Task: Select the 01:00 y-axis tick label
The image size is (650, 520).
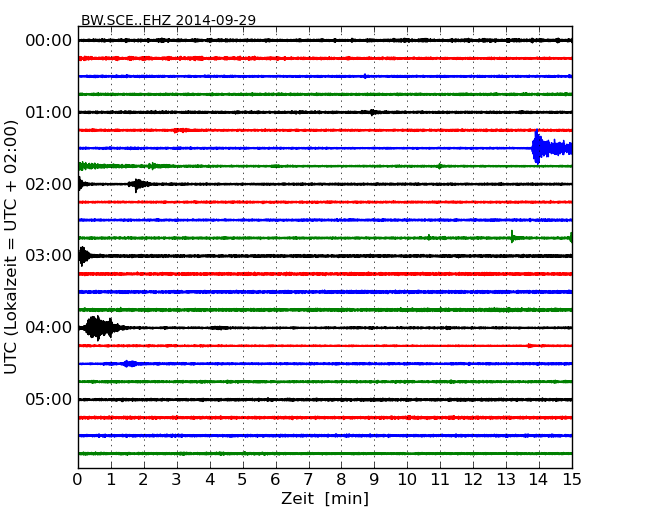Action: click(x=48, y=112)
